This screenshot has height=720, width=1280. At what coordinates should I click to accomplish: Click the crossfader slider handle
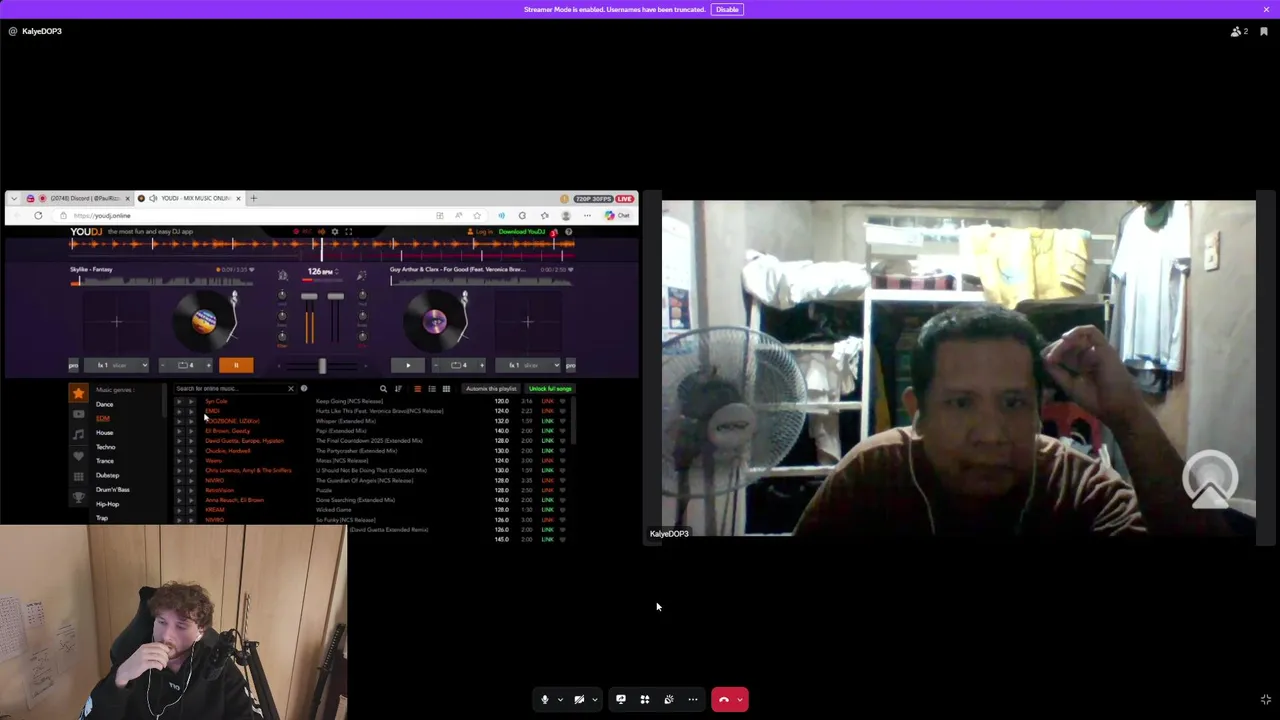[322, 366]
